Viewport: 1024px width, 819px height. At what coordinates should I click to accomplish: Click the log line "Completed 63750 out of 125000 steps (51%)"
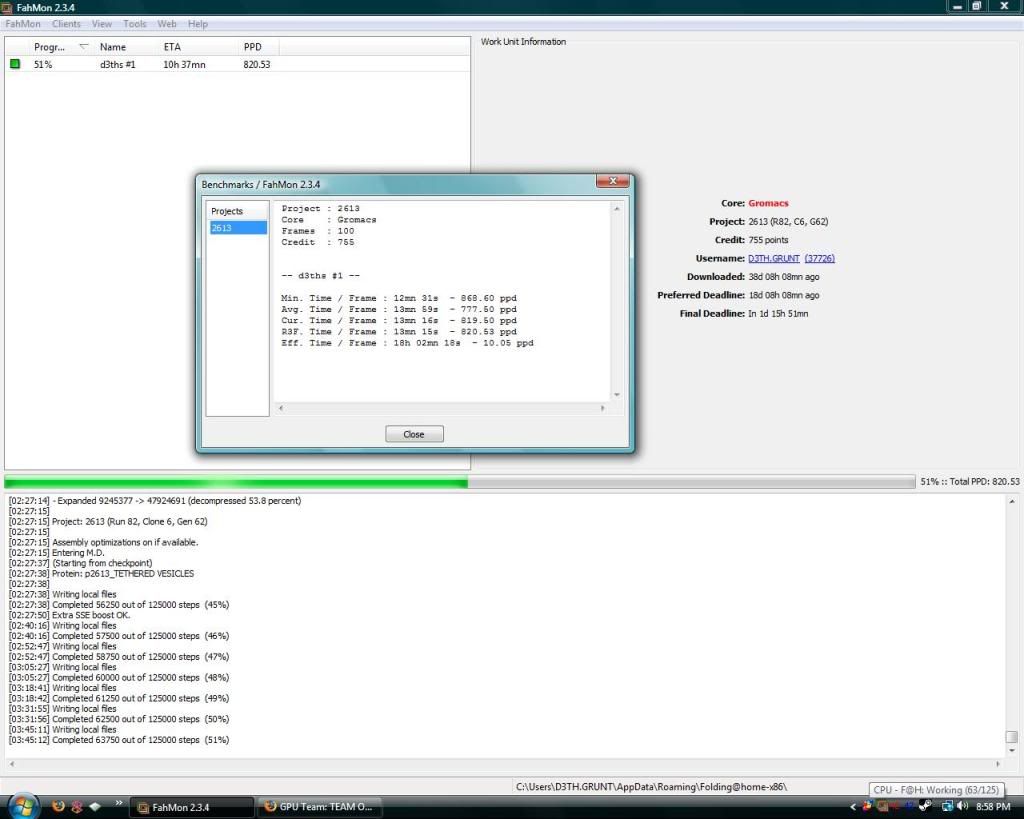tap(140, 740)
